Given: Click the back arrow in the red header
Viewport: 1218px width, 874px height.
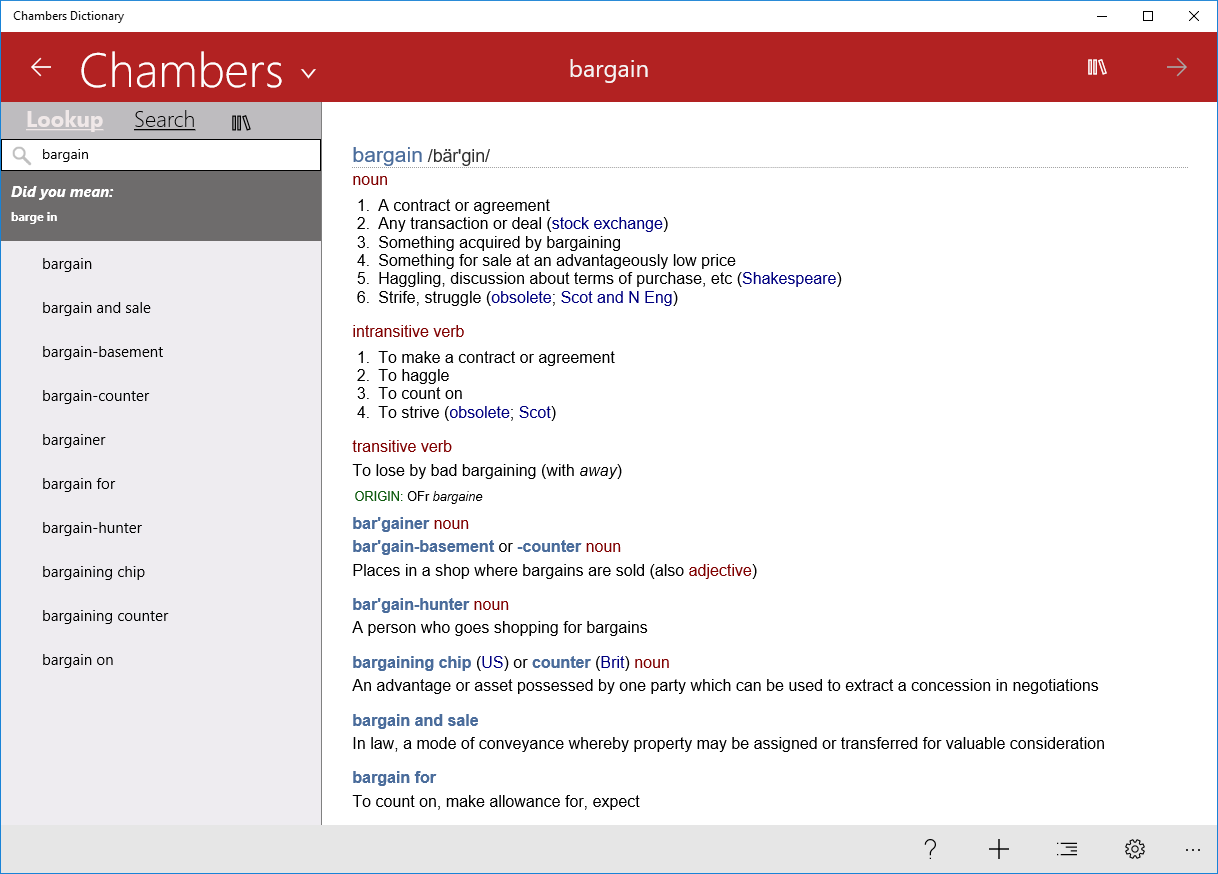Looking at the screenshot, I should tap(40, 67).
